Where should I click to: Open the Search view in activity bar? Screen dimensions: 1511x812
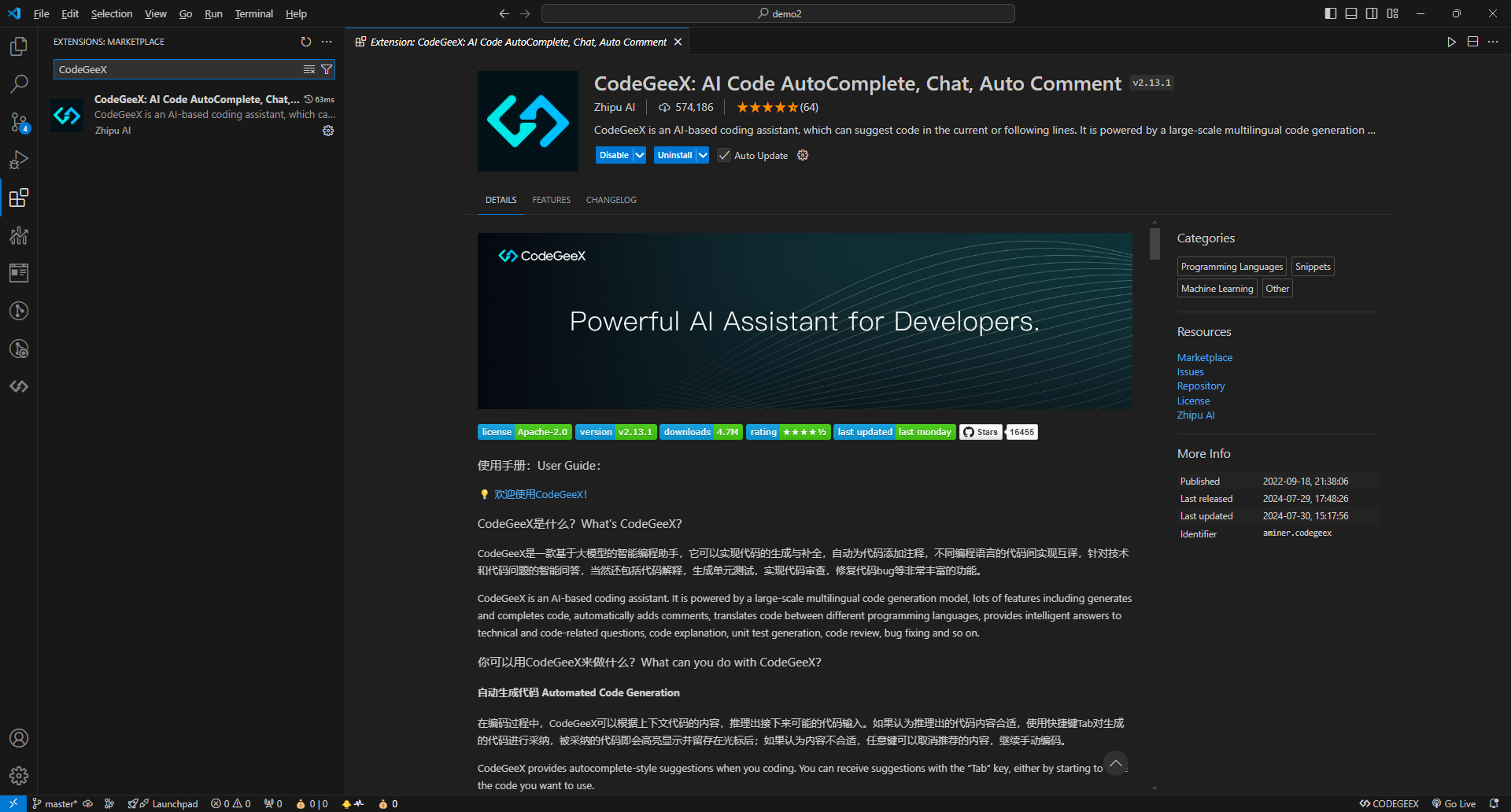point(19,84)
